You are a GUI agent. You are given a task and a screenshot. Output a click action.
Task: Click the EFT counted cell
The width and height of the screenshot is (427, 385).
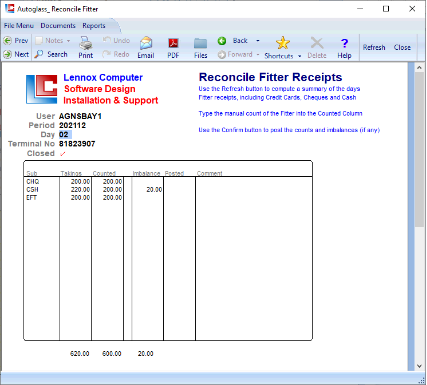108,198
